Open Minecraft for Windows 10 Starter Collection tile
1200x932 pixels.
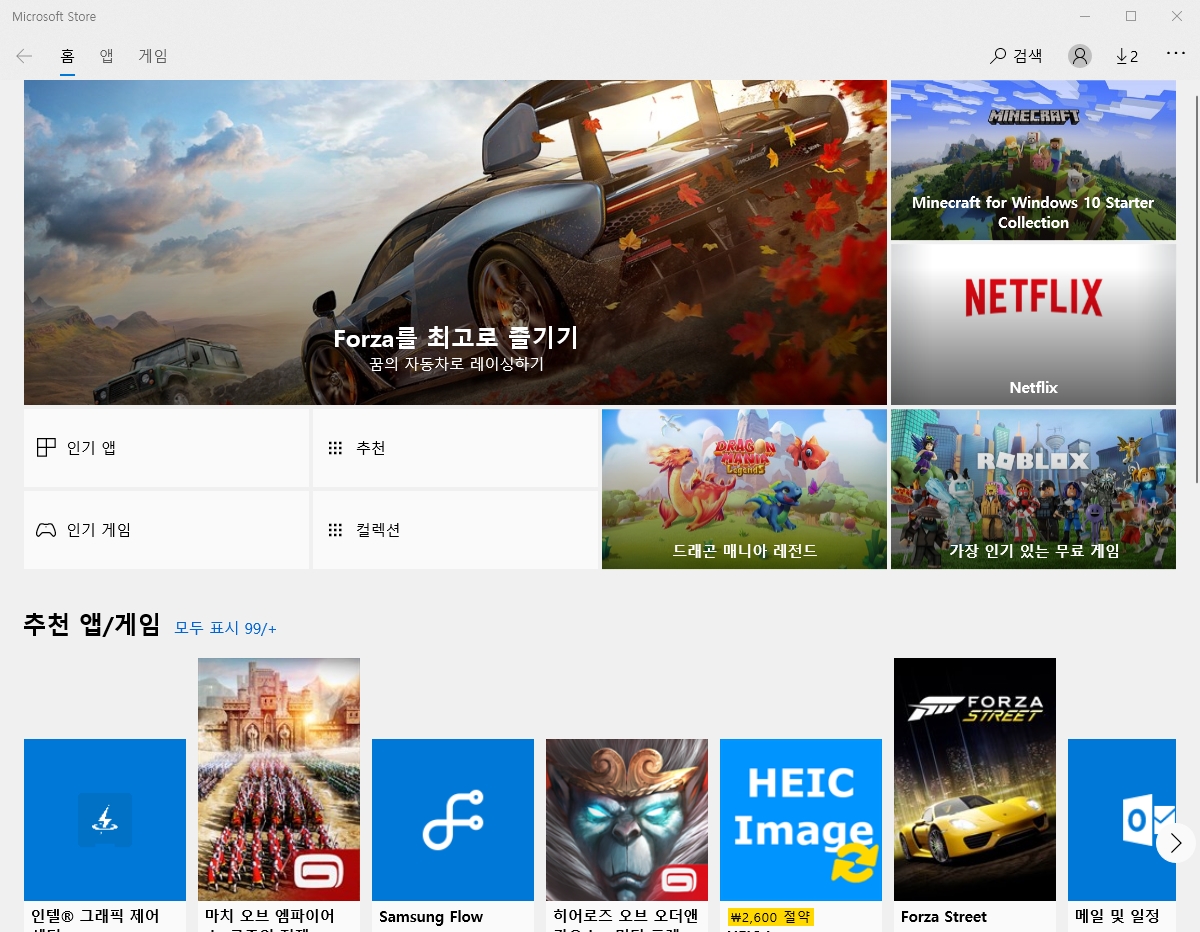[1033, 160]
